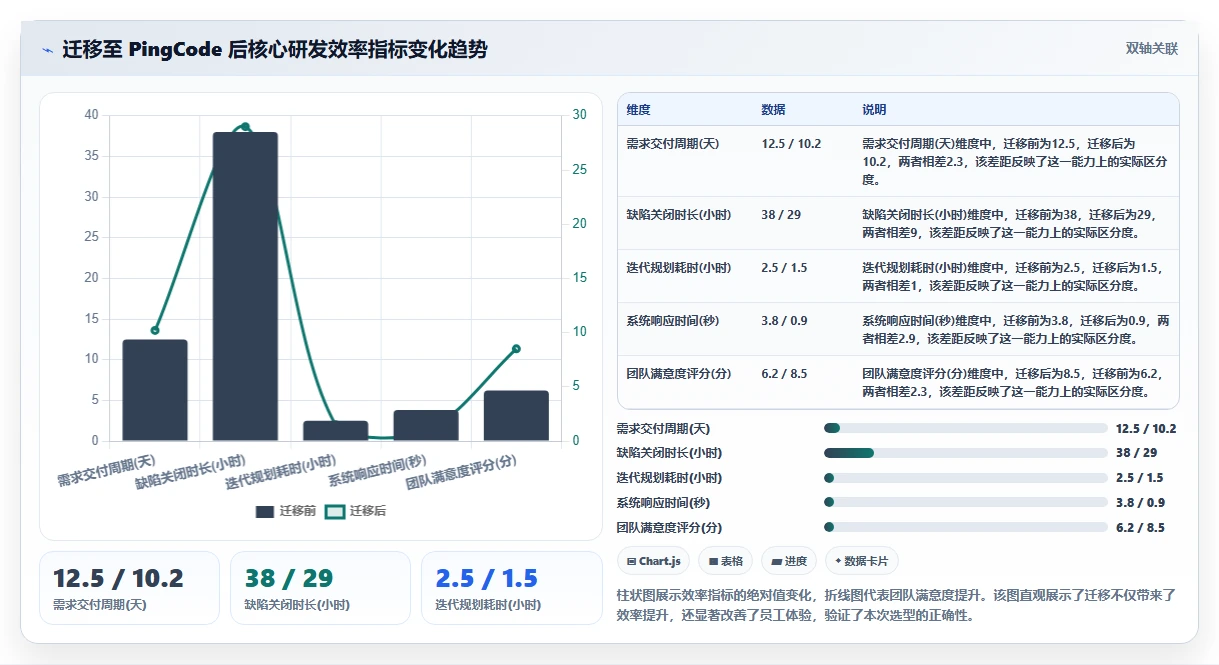Click table cell 3.8 / 0.9
1219x665 pixels.
(783, 321)
